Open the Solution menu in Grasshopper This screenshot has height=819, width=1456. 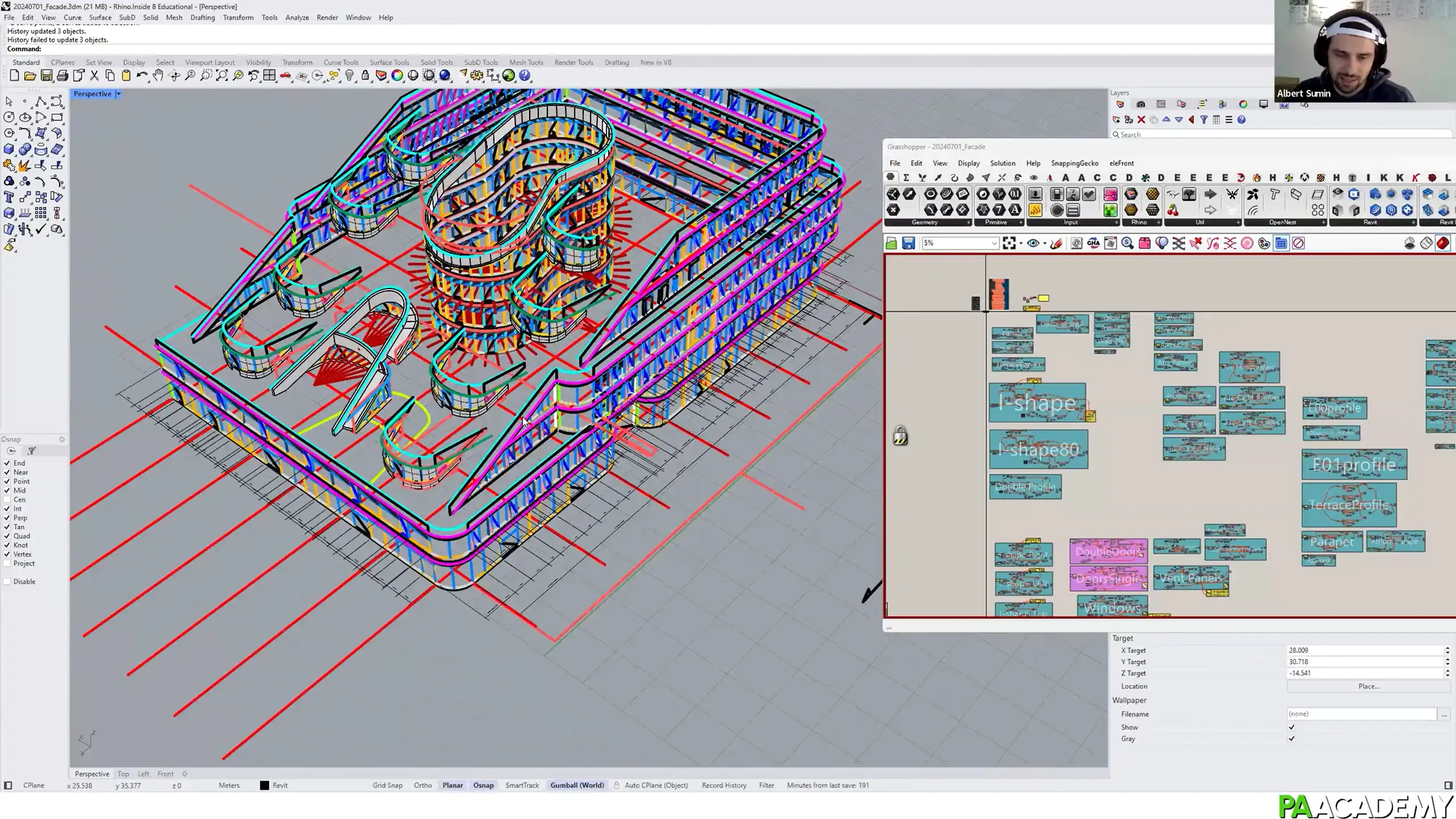pyautogui.click(x=1003, y=163)
